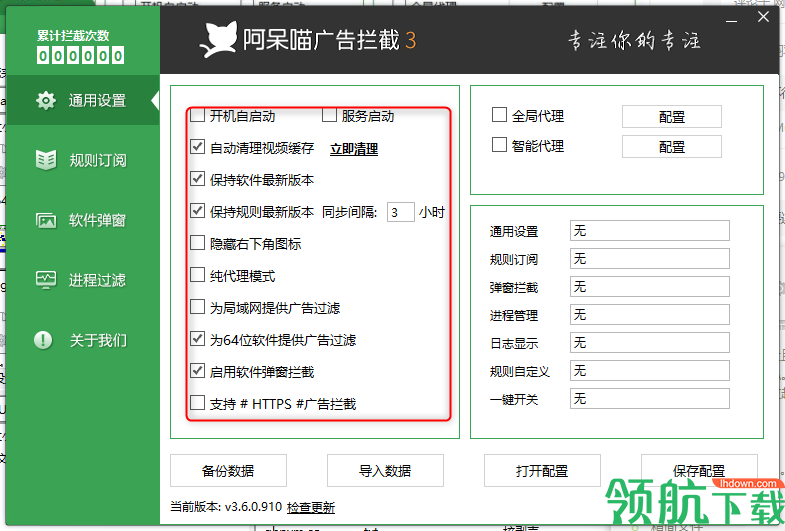The width and height of the screenshot is (785, 531).
Task: Click the 进程管理 hotkey field
Action: click(x=650, y=315)
